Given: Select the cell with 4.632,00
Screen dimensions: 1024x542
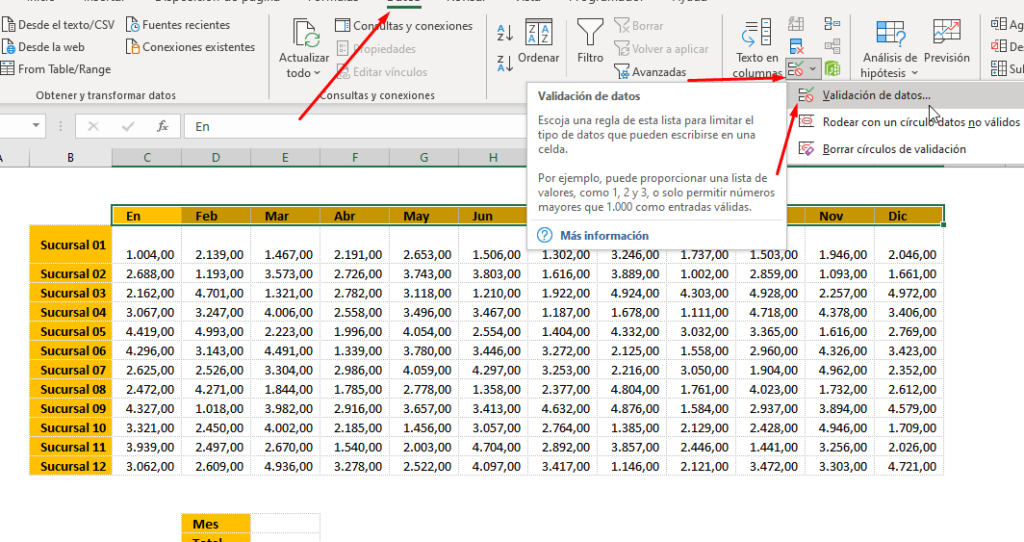Looking at the screenshot, I should [562, 408].
